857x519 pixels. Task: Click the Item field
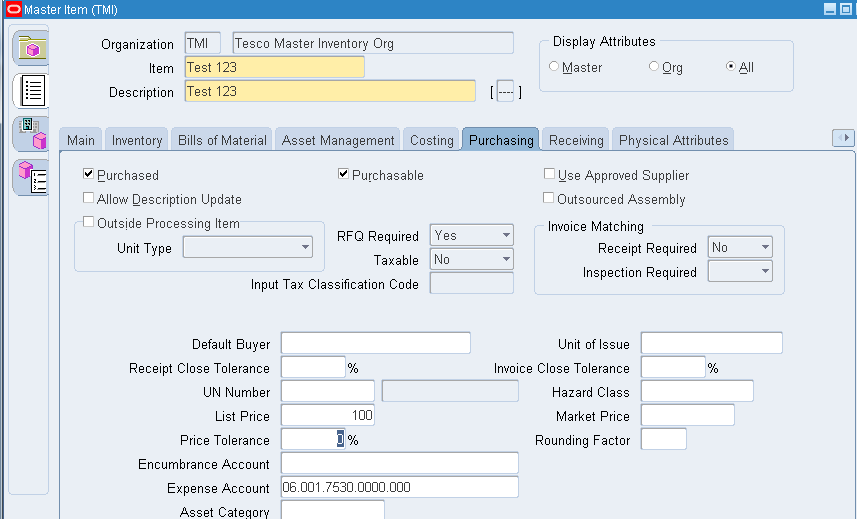click(x=275, y=67)
